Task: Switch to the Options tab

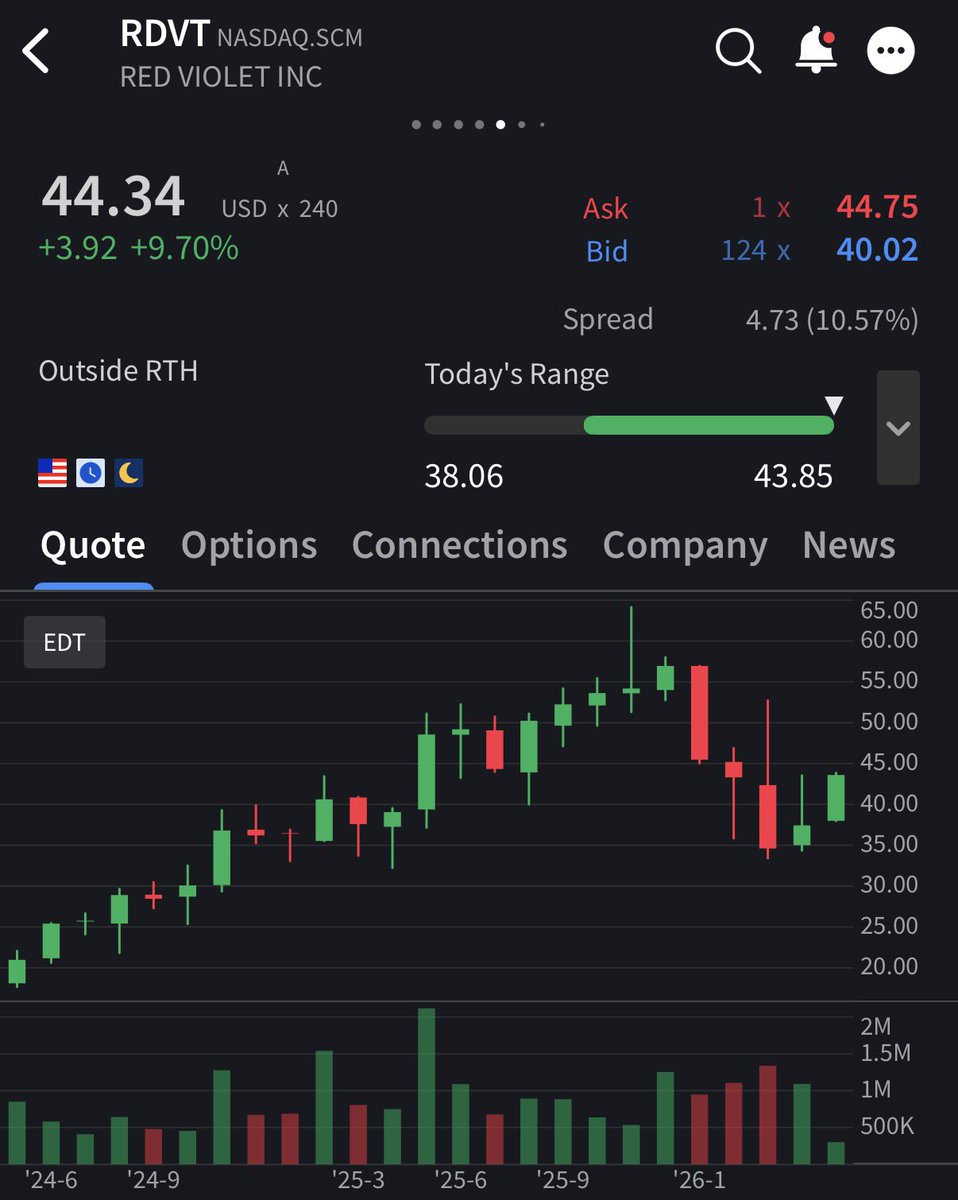Action: point(249,545)
